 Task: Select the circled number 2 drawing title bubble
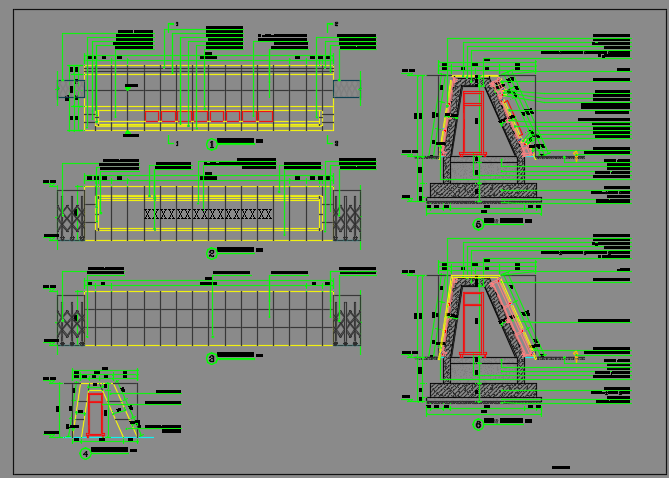point(212,254)
